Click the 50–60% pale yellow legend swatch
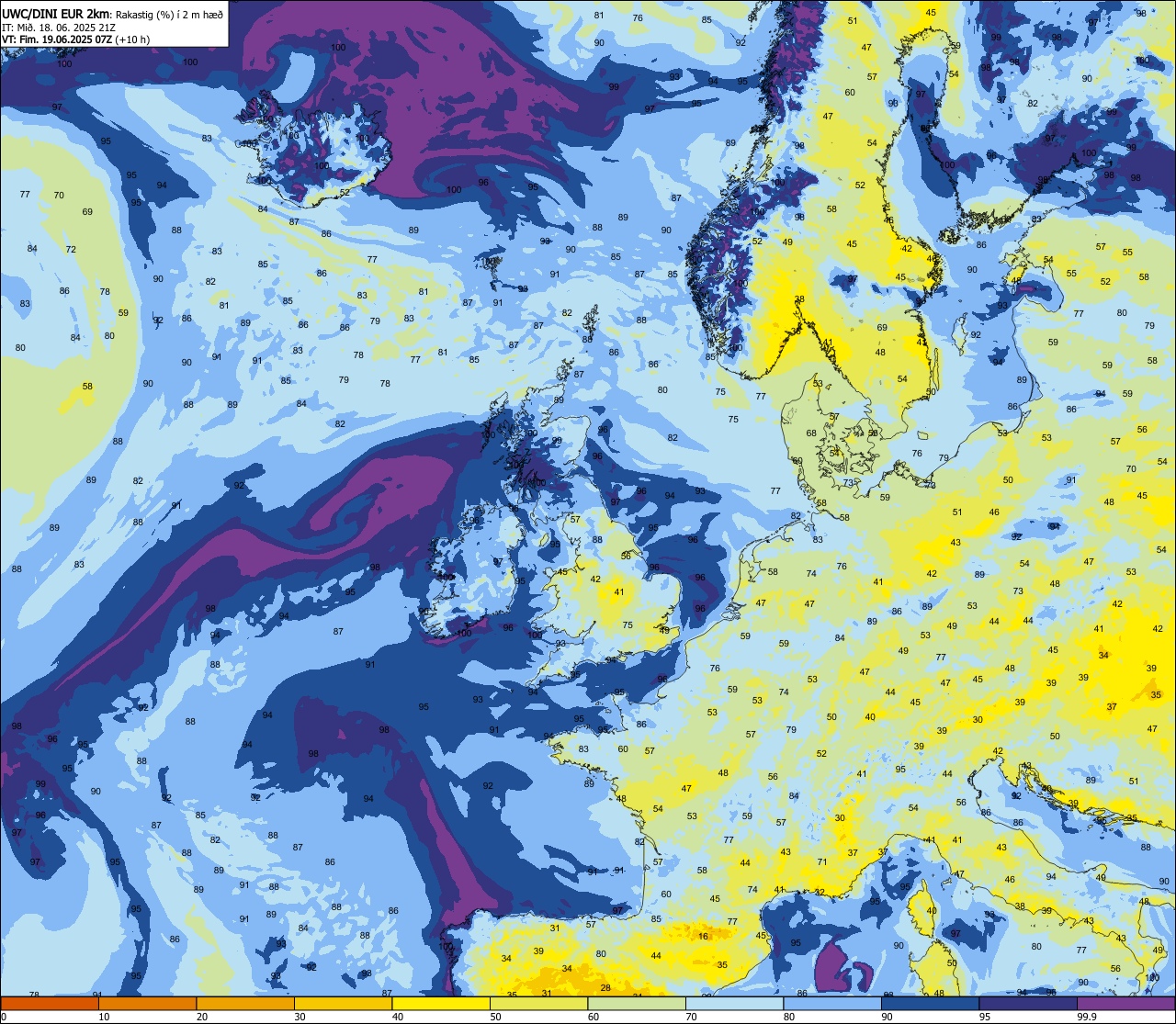Viewport: 1176px width, 1024px height. tap(539, 1003)
